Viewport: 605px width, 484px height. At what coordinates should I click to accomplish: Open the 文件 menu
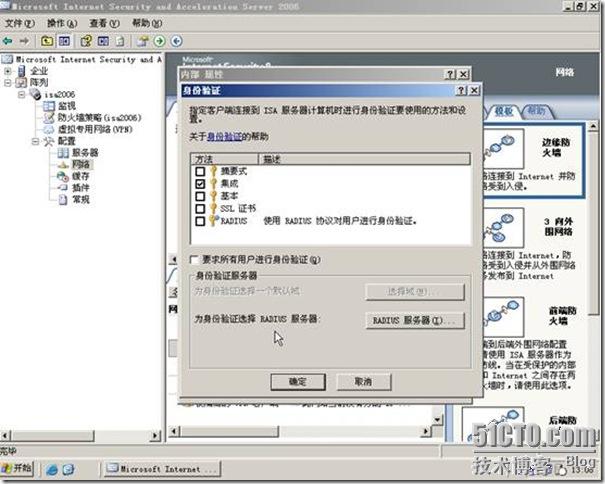tap(20, 23)
